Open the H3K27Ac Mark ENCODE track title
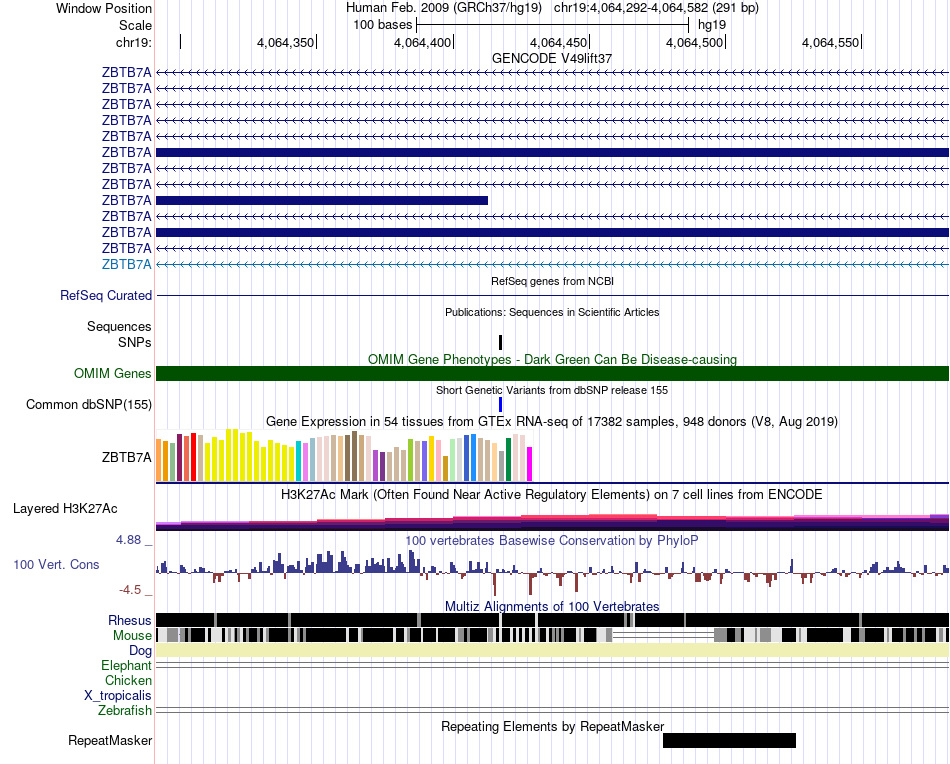The image size is (950, 764). 552,494
